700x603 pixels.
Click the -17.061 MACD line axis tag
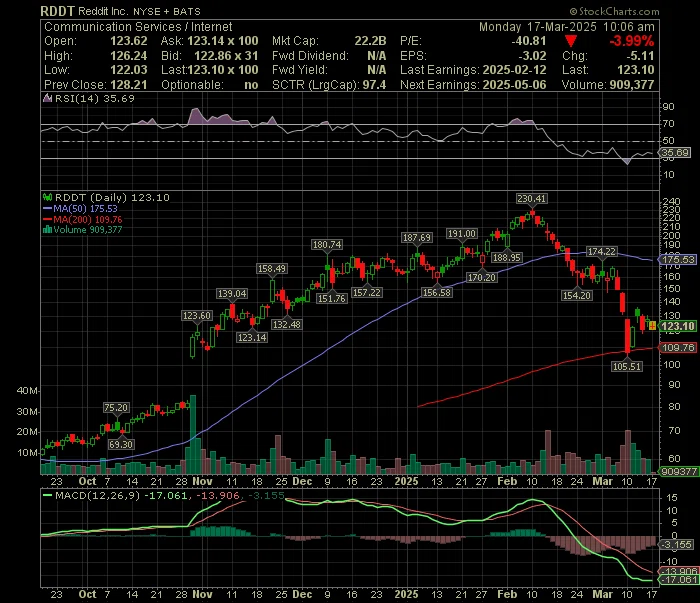point(678,580)
